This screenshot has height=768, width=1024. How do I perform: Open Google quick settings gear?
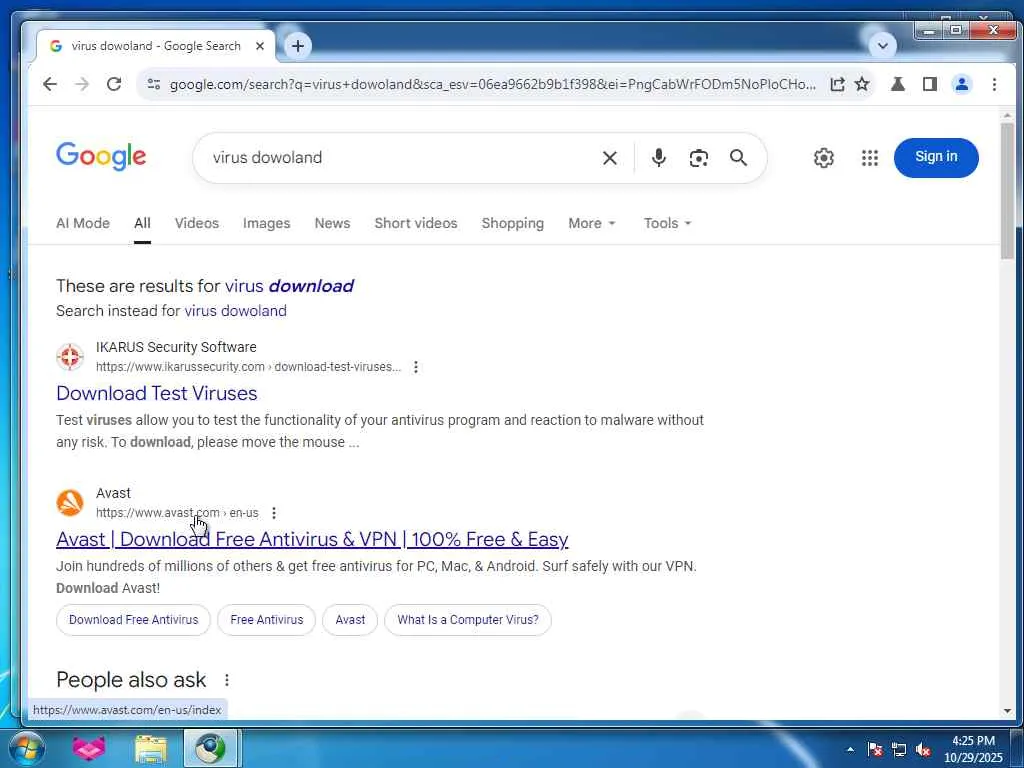click(824, 157)
